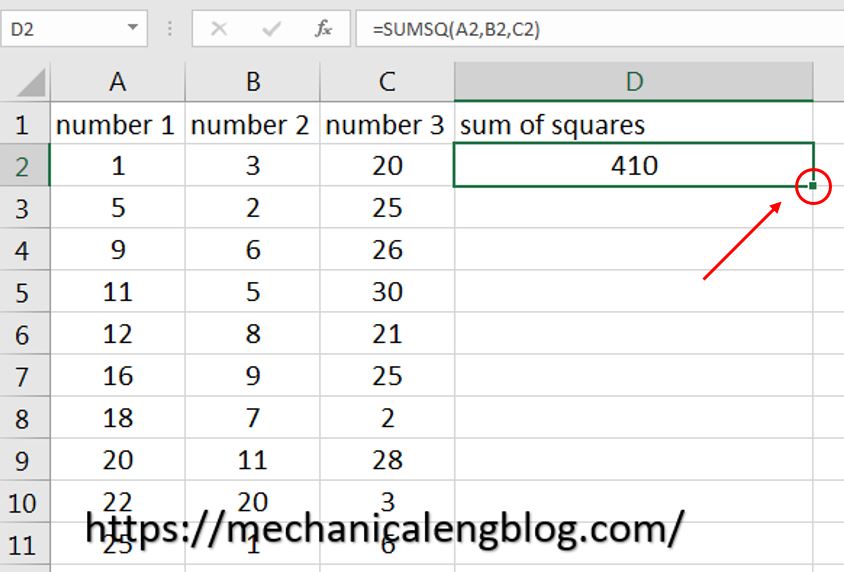Click cell D2 containing 410
This screenshot has width=844, height=572.
point(634,165)
